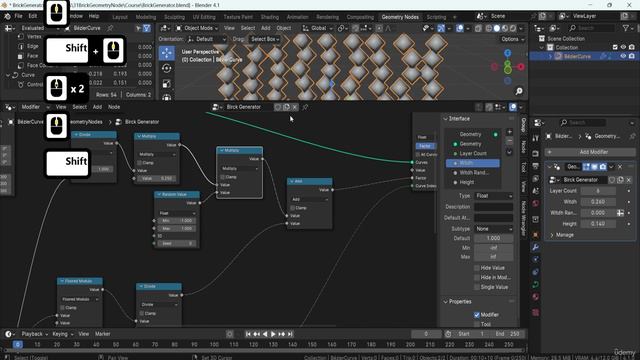Select the Layer Count interface item
The image size is (640, 360).
coord(473,153)
